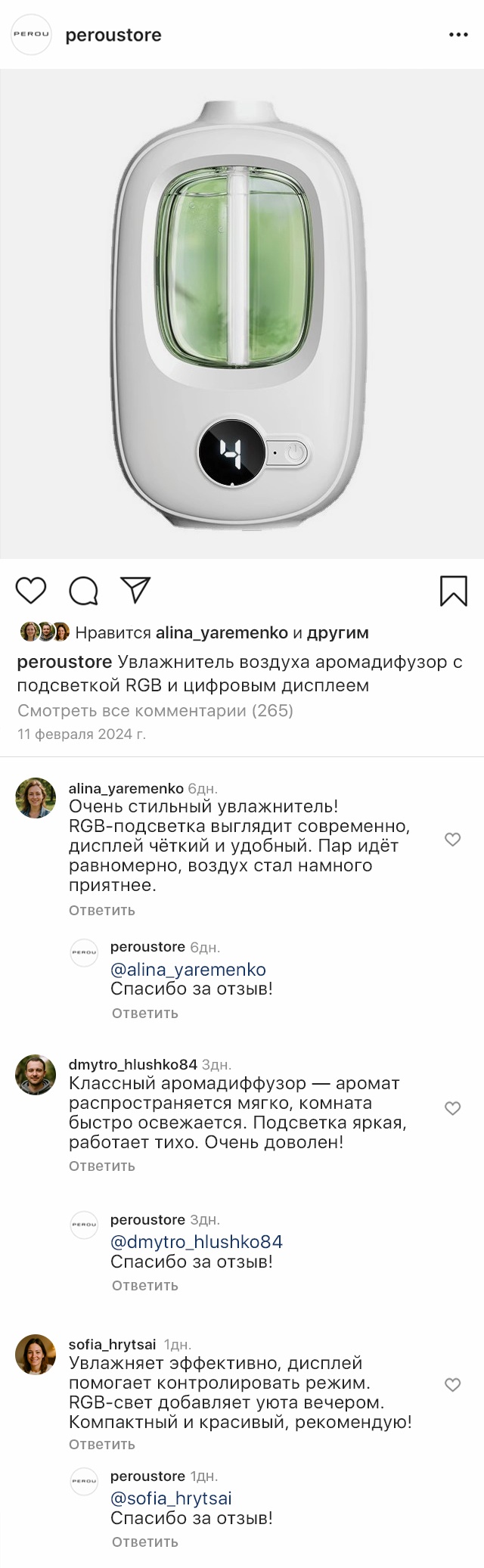Screen dimensions: 484x1568
Task: Show others who liked via 'другим'
Action: point(338,632)
